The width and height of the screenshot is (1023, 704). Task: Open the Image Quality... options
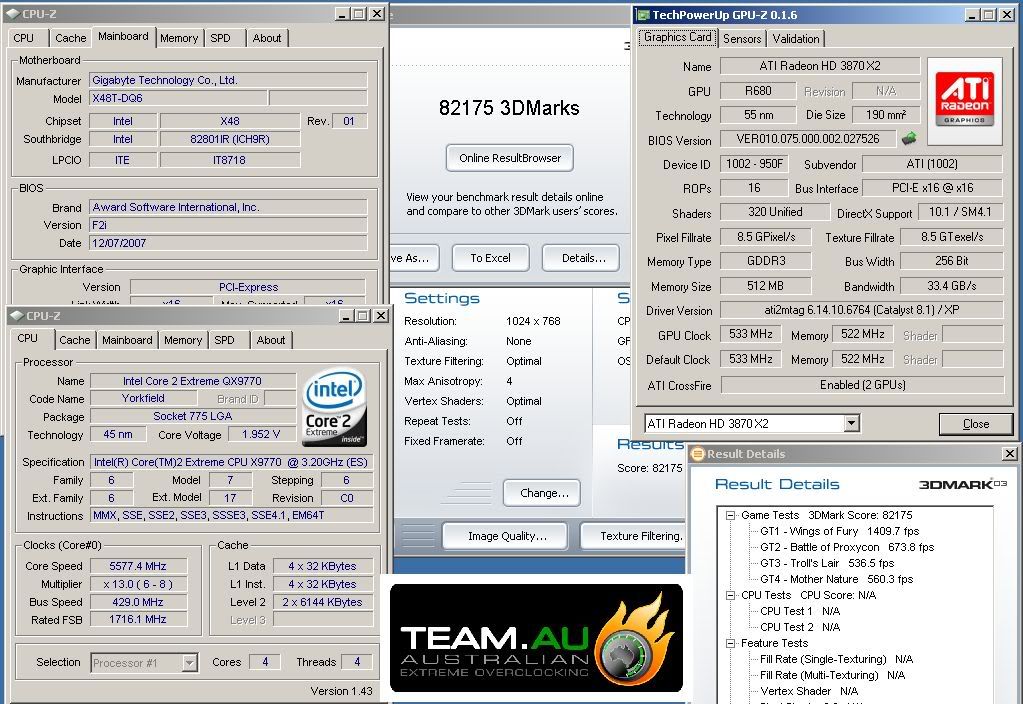pos(504,536)
